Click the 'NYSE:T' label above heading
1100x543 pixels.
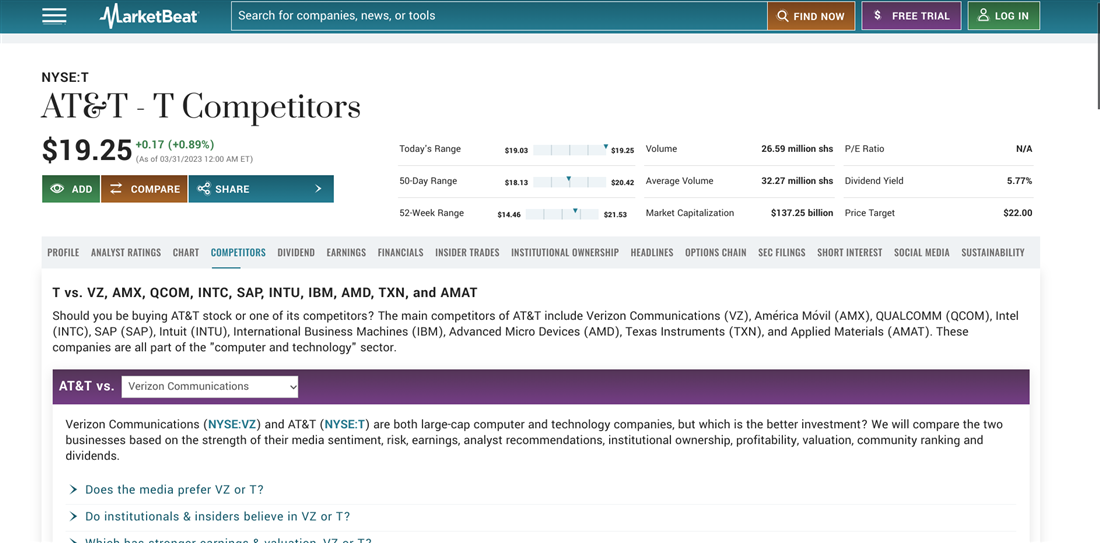(65, 78)
